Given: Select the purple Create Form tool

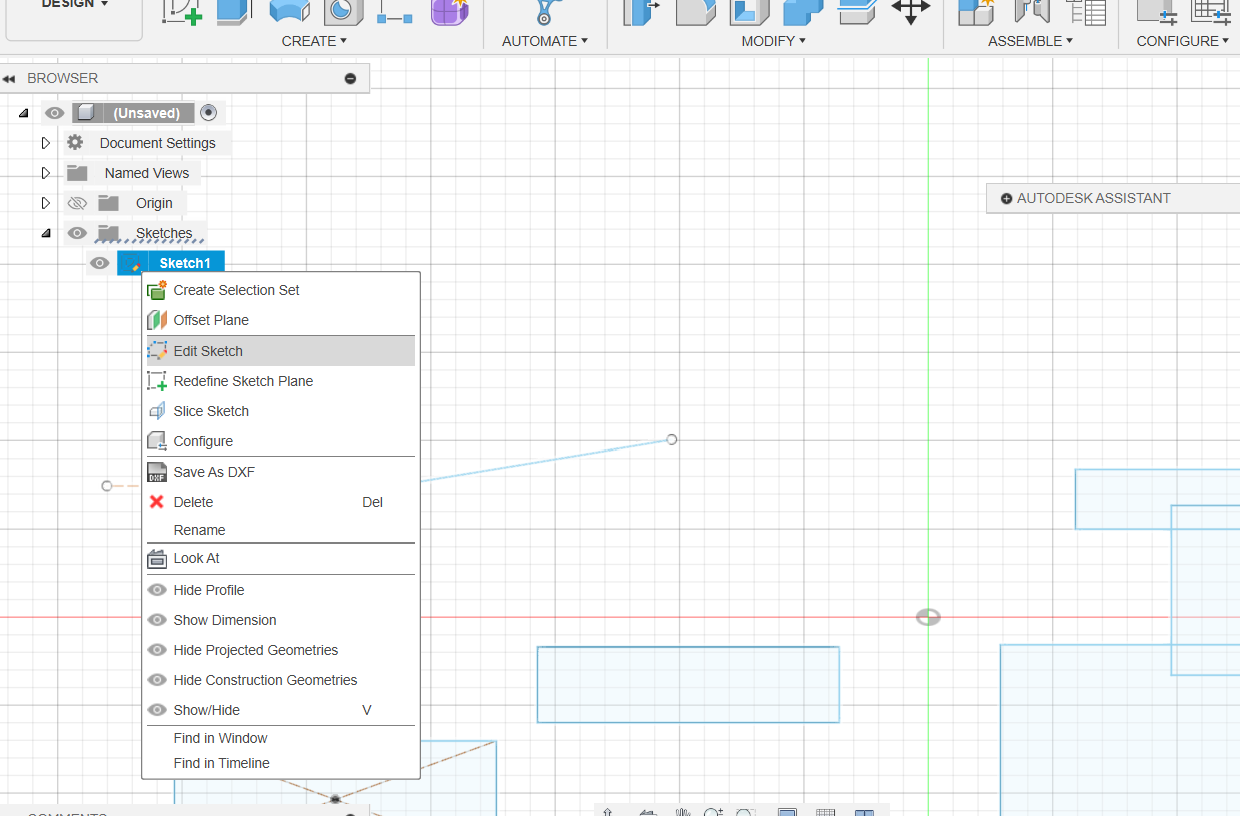Looking at the screenshot, I should pyautogui.click(x=449, y=11).
